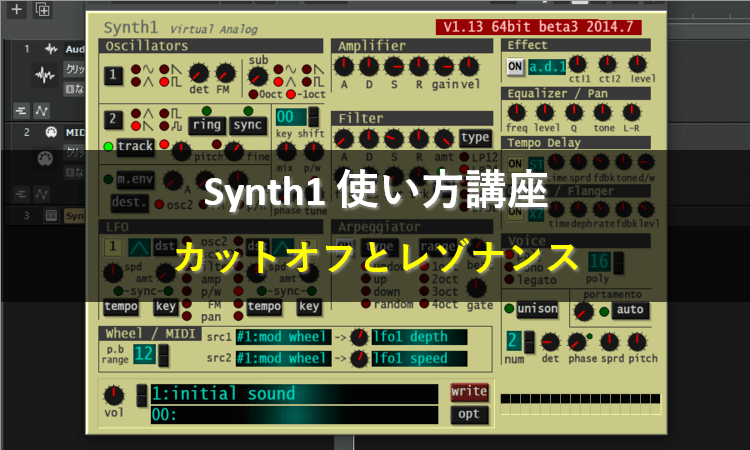Viewport: 750px width, 450px height.
Task: Enable the oscillator ring modulation button
Action: pos(206,125)
